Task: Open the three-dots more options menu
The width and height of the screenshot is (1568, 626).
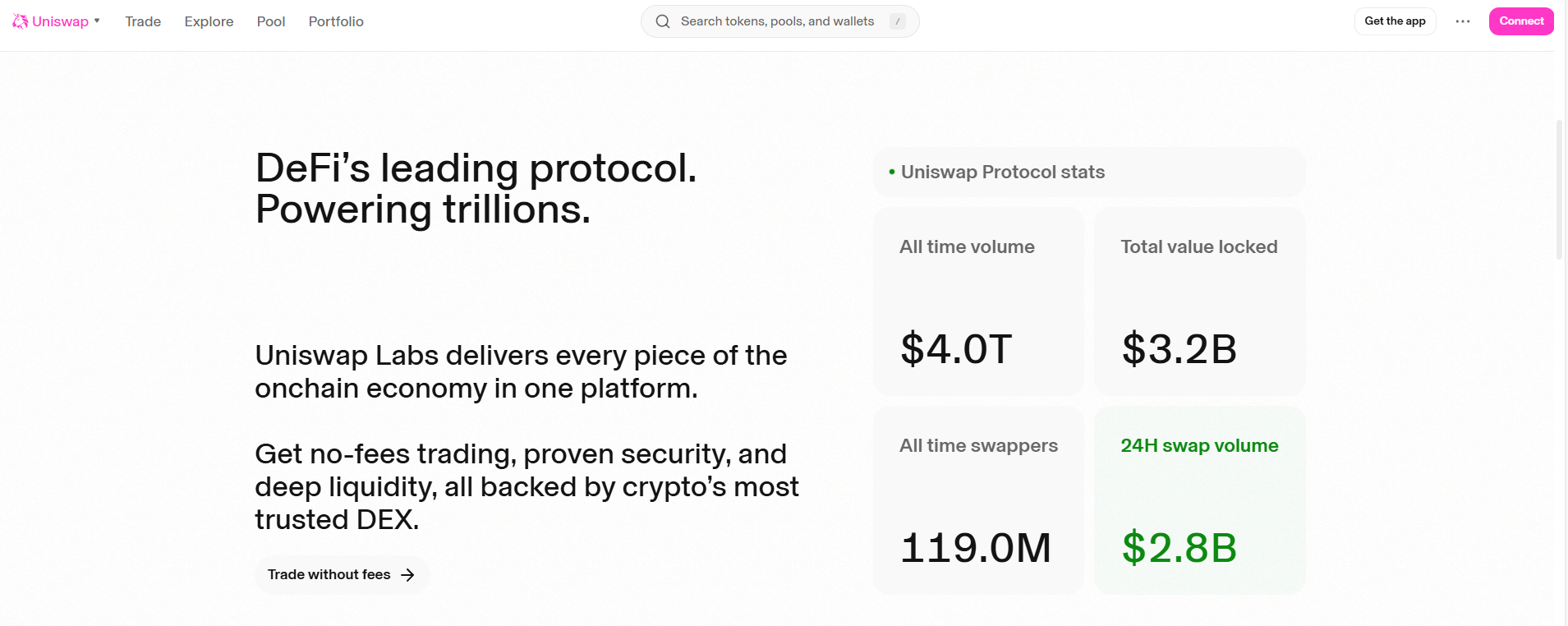Action: coord(1462,21)
